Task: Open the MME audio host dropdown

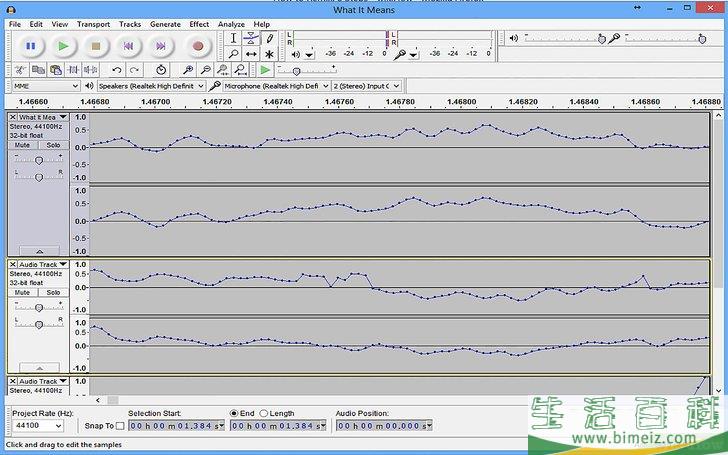Action: click(45, 86)
